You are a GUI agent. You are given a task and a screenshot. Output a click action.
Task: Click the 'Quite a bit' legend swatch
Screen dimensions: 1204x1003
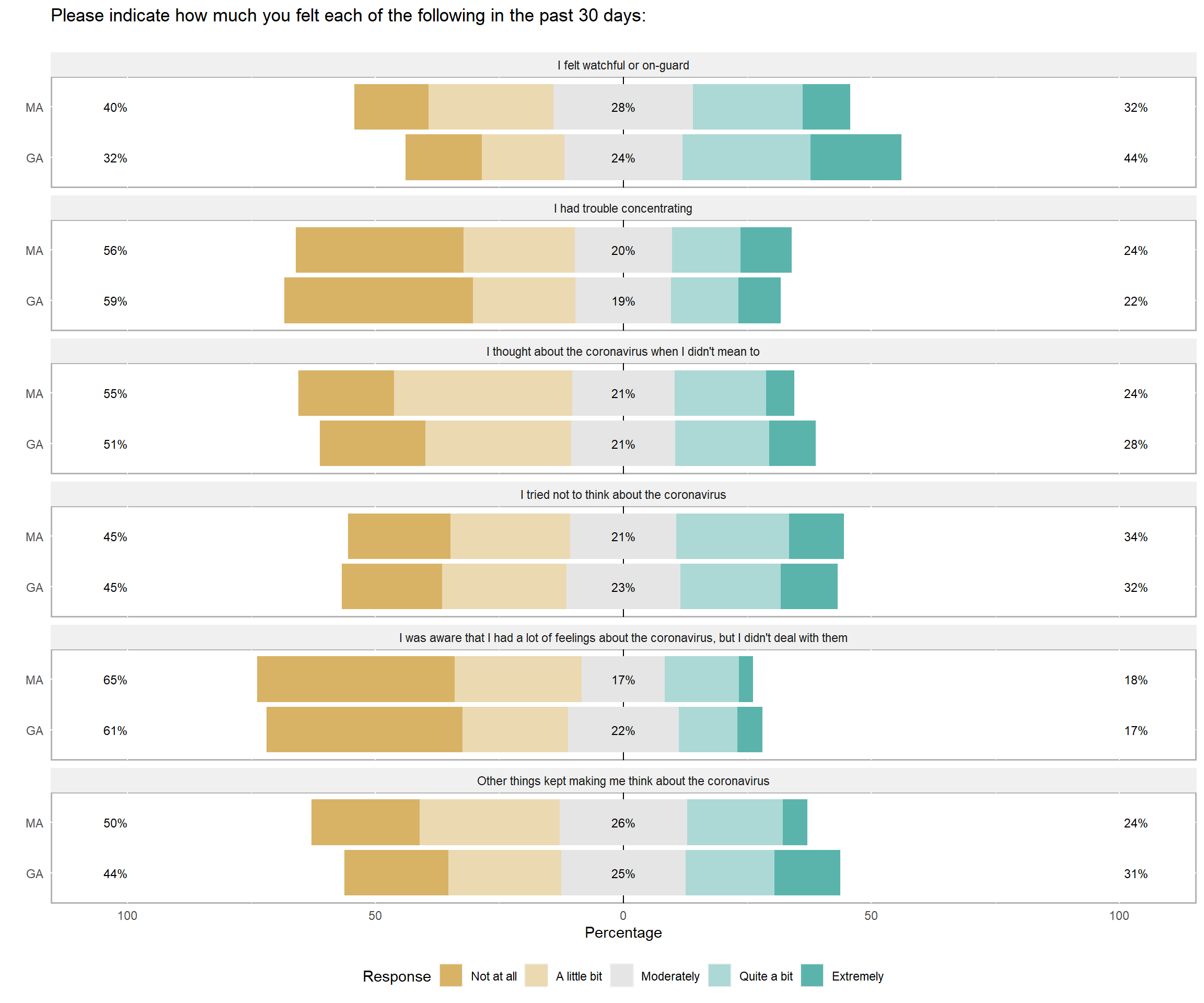tap(719, 975)
